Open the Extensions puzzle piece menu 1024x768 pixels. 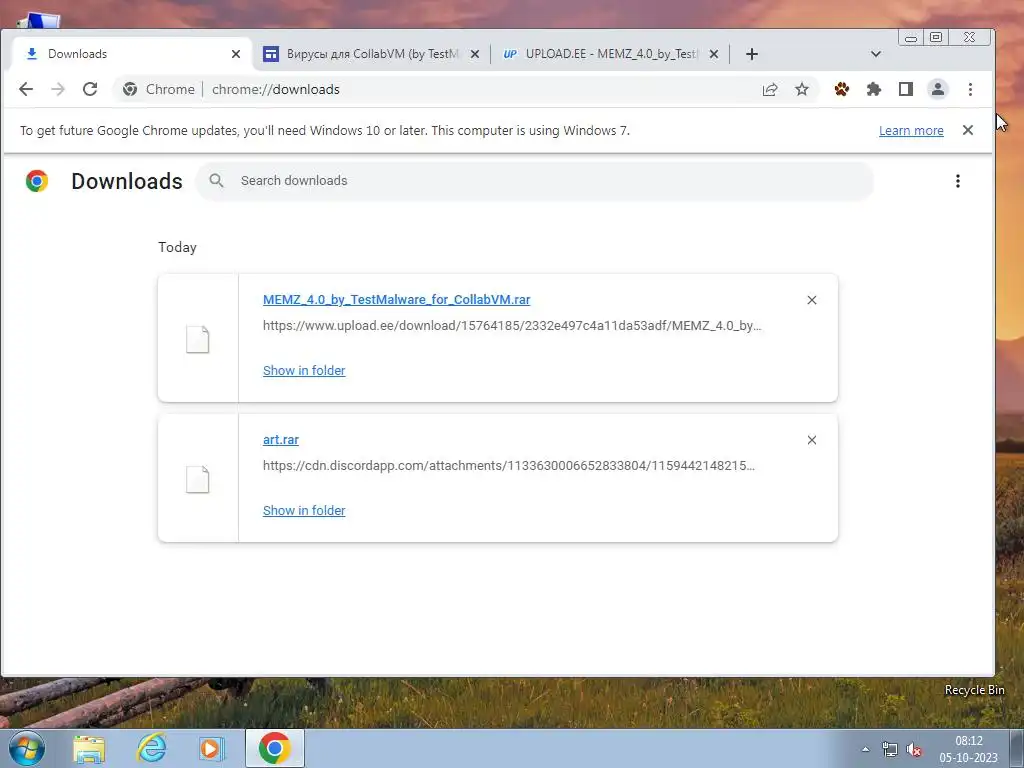(x=874, y=89)
